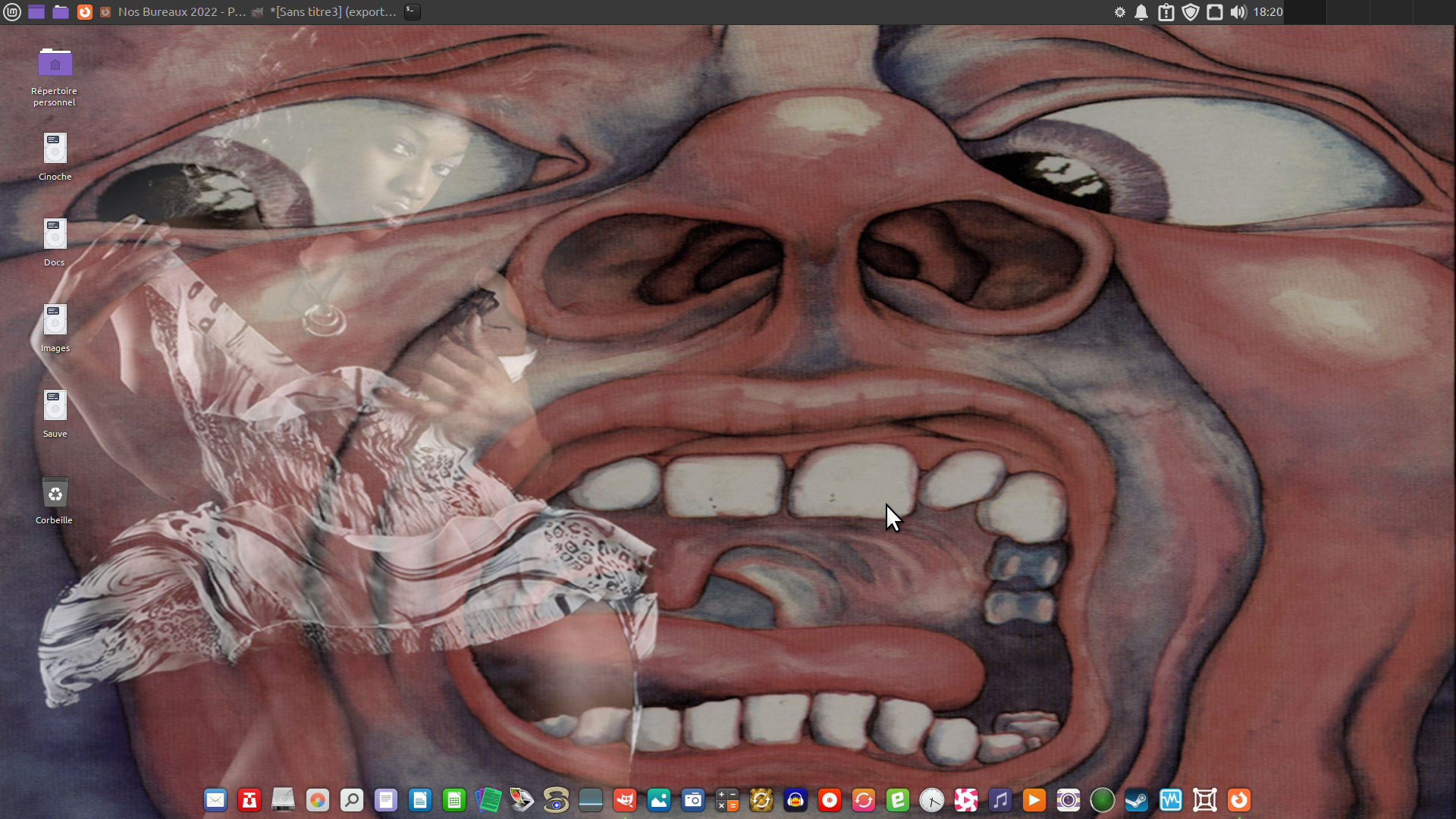Open the file manager folder icon in top panel

(61, 12)
